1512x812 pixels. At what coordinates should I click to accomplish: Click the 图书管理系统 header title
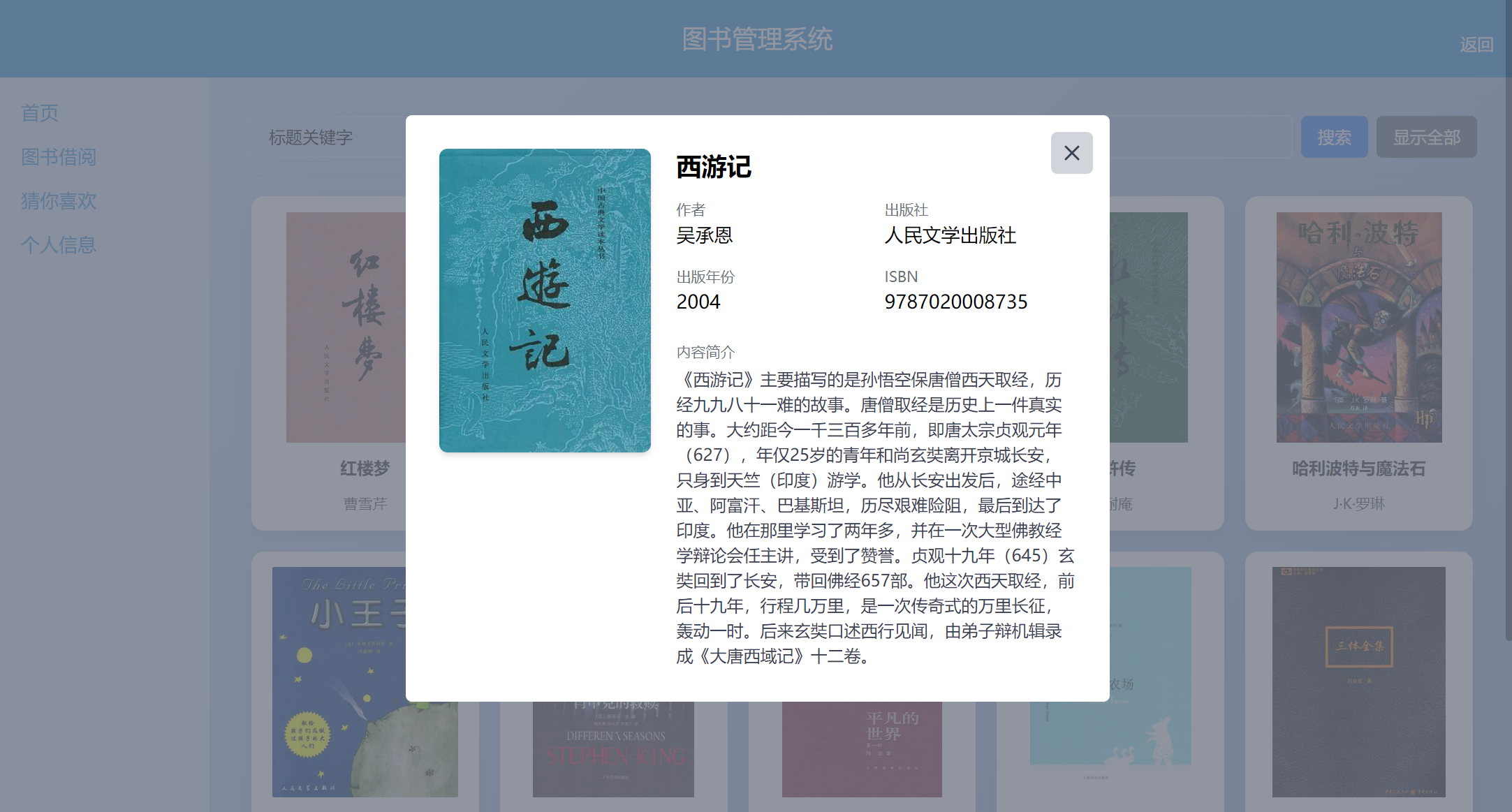point(757,39)
